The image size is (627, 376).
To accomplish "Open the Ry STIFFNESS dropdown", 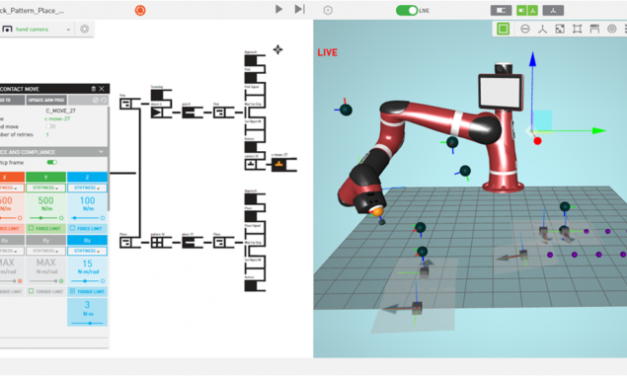I will 46,251.
